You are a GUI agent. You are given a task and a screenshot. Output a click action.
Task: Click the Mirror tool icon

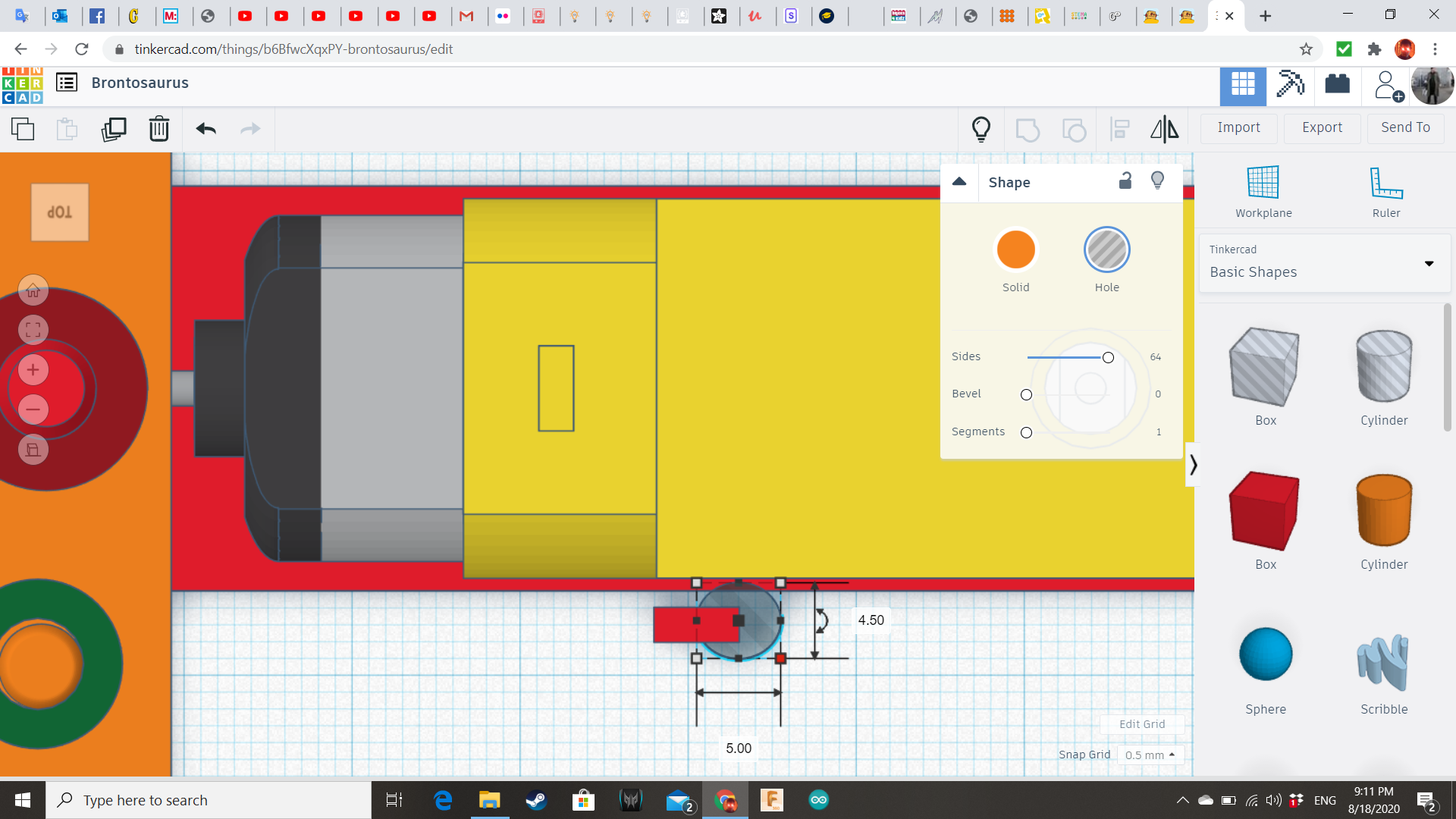(x=1164, y=129)
